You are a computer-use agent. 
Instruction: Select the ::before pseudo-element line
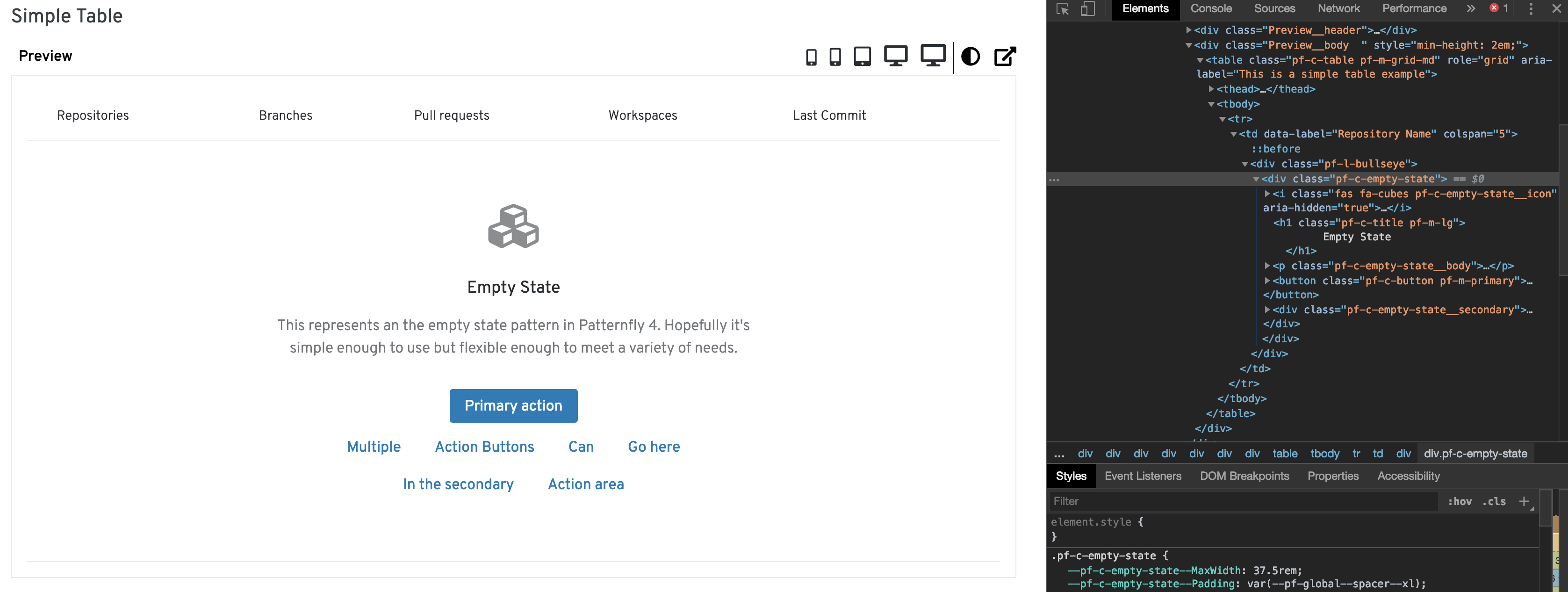[x=1275, y=149]
